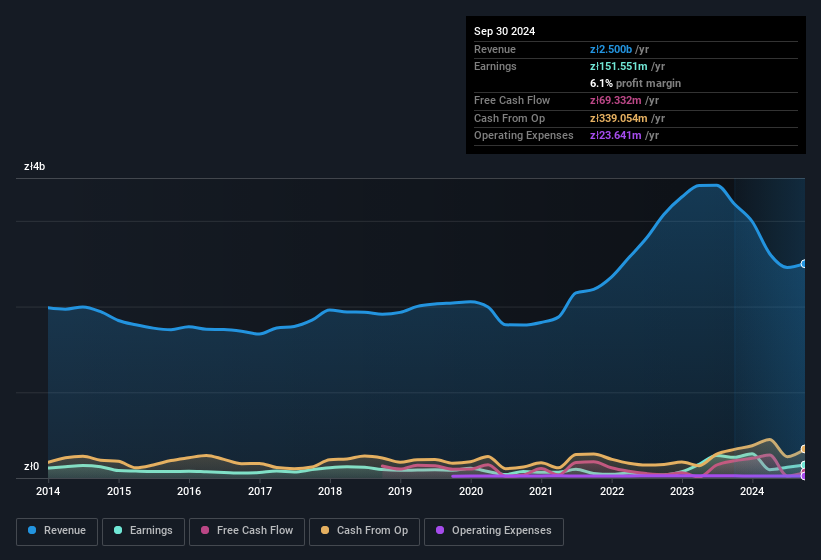Image resolution: width=821 pixels, height=560 pixels.
Task: Click the orange Cash From Op end marker
Action: 804,449
